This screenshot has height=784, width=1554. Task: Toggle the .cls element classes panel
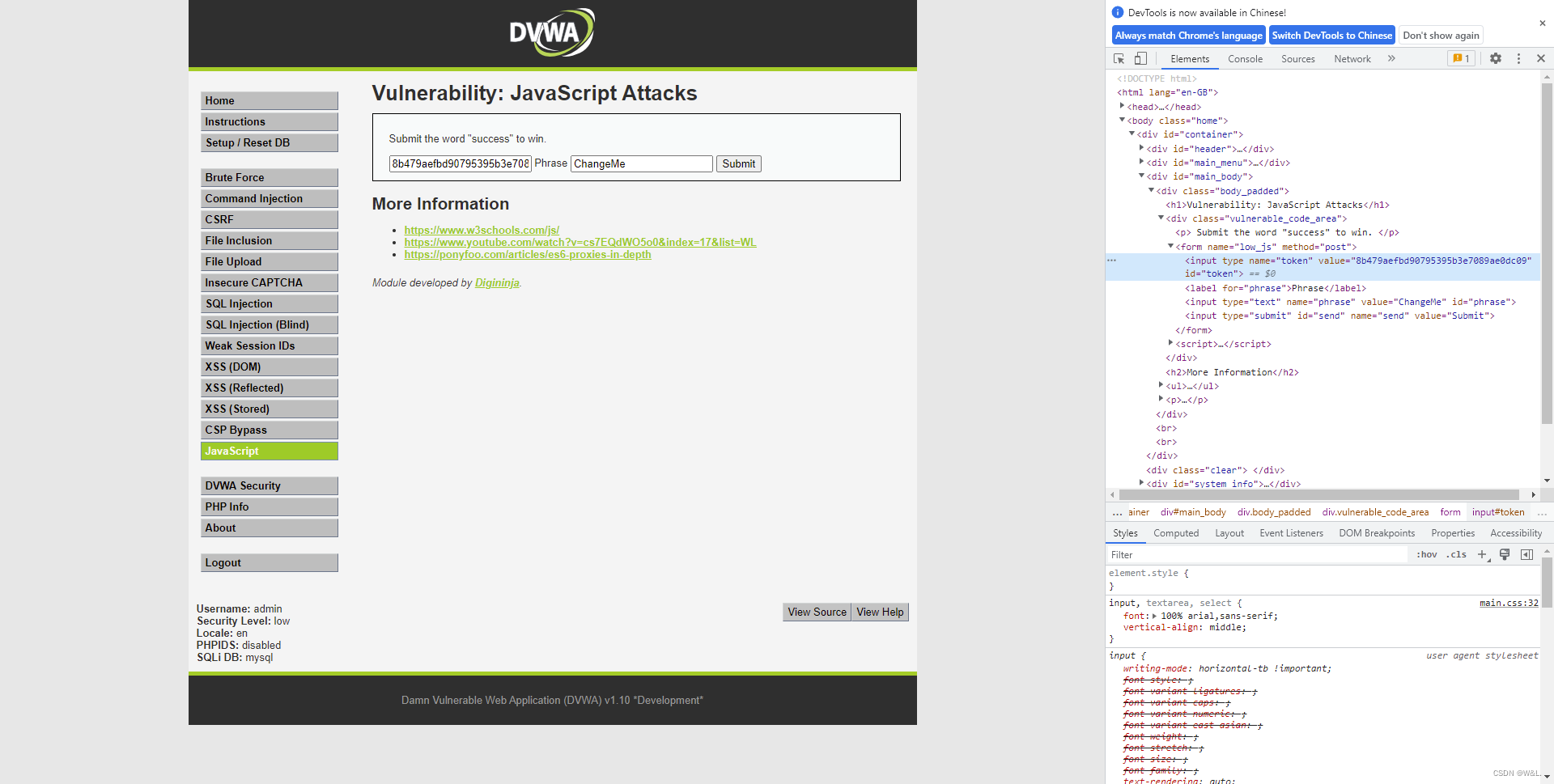pos(1457,554)
